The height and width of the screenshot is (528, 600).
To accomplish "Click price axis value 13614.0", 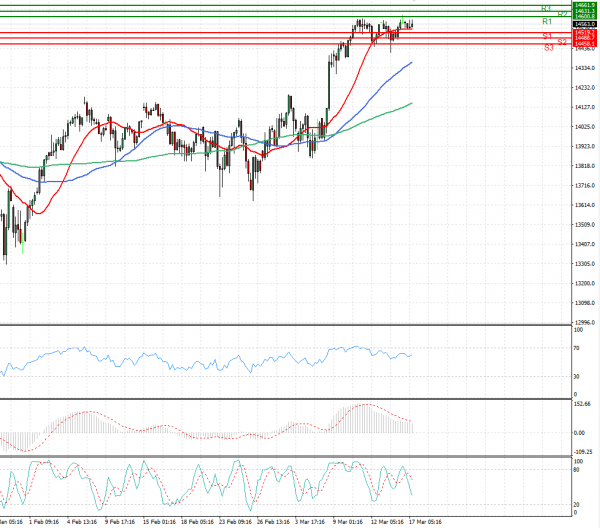I will click(585, 205).
